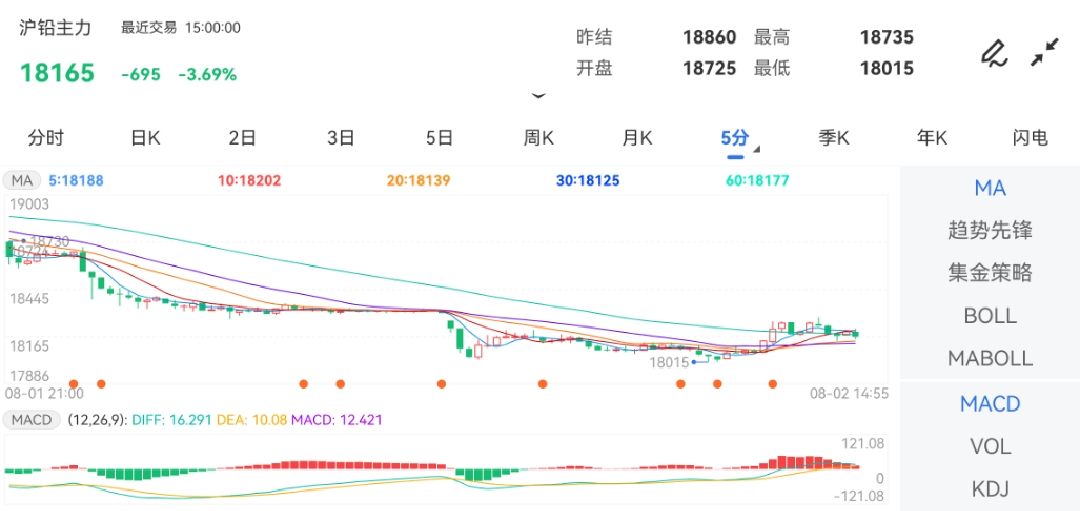
Task: Click the 开盘 value 18725
Action: tap(709, 68)
